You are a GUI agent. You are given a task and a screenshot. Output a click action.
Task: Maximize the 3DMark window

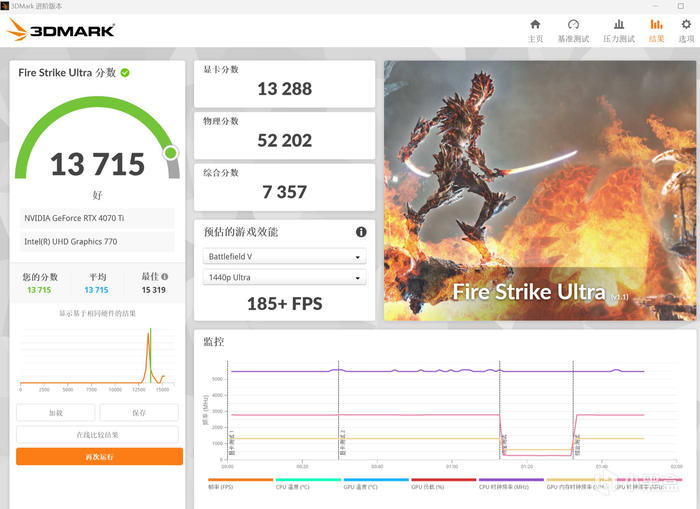point(681,6)
